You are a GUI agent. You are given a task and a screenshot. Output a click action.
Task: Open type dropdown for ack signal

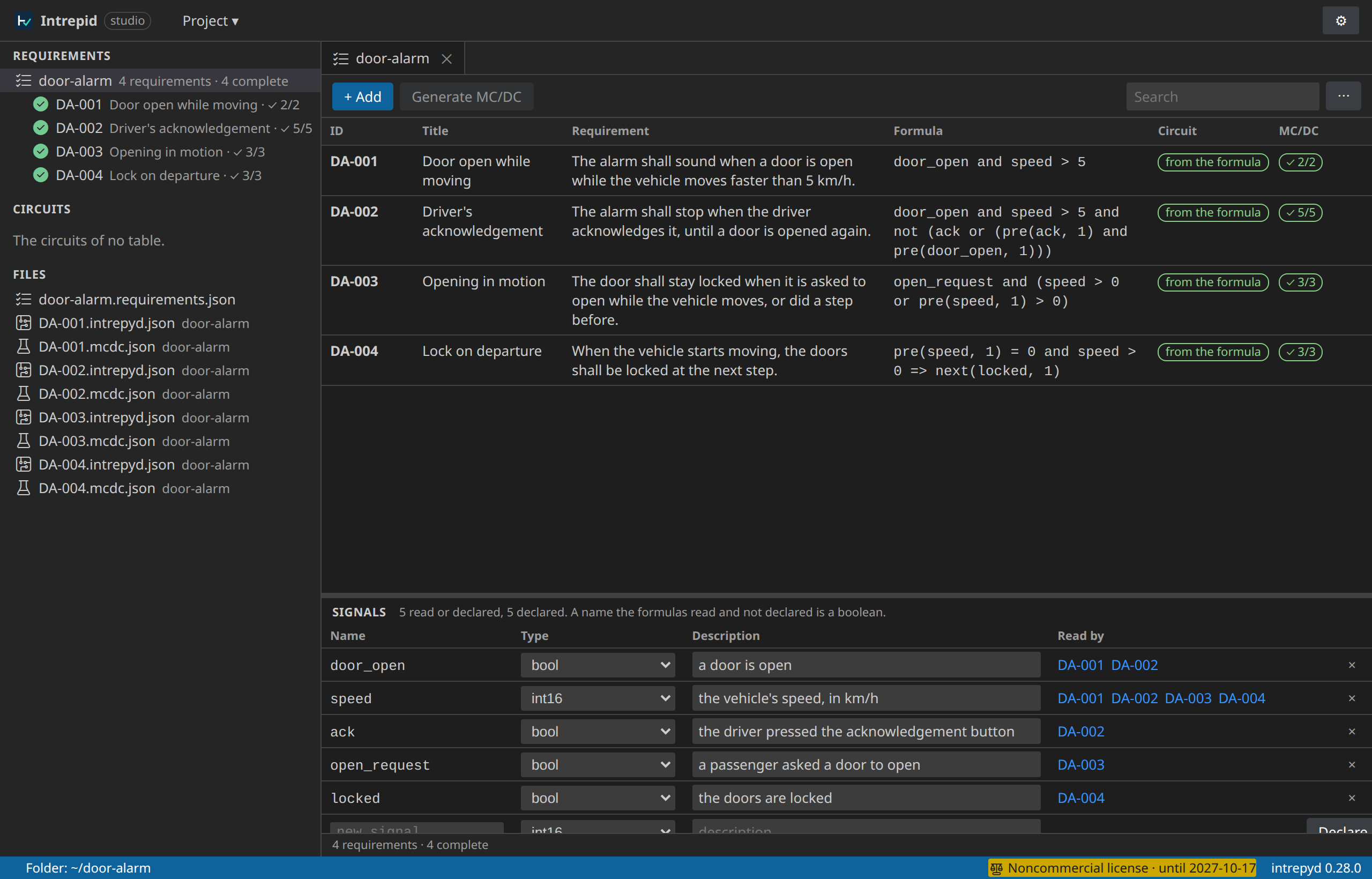click(x=598, y=731)
